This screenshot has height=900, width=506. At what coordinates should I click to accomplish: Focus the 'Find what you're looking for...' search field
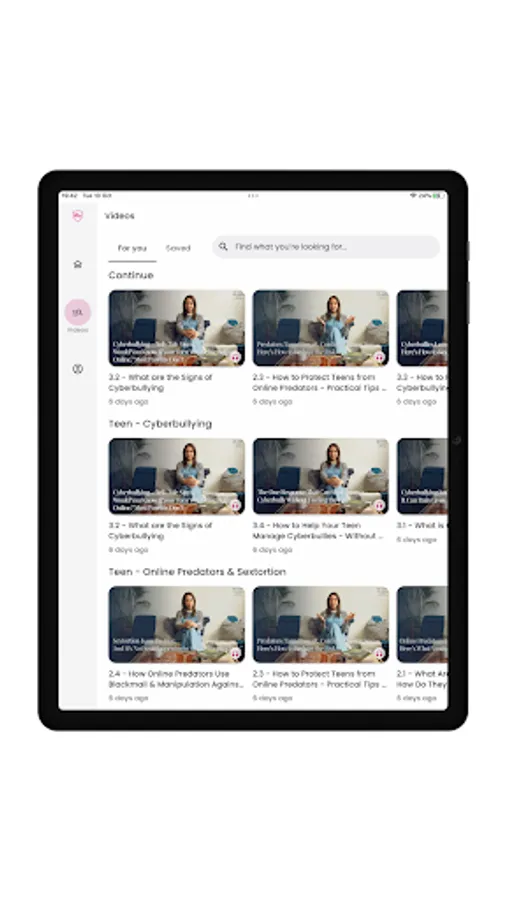point(326,247)
